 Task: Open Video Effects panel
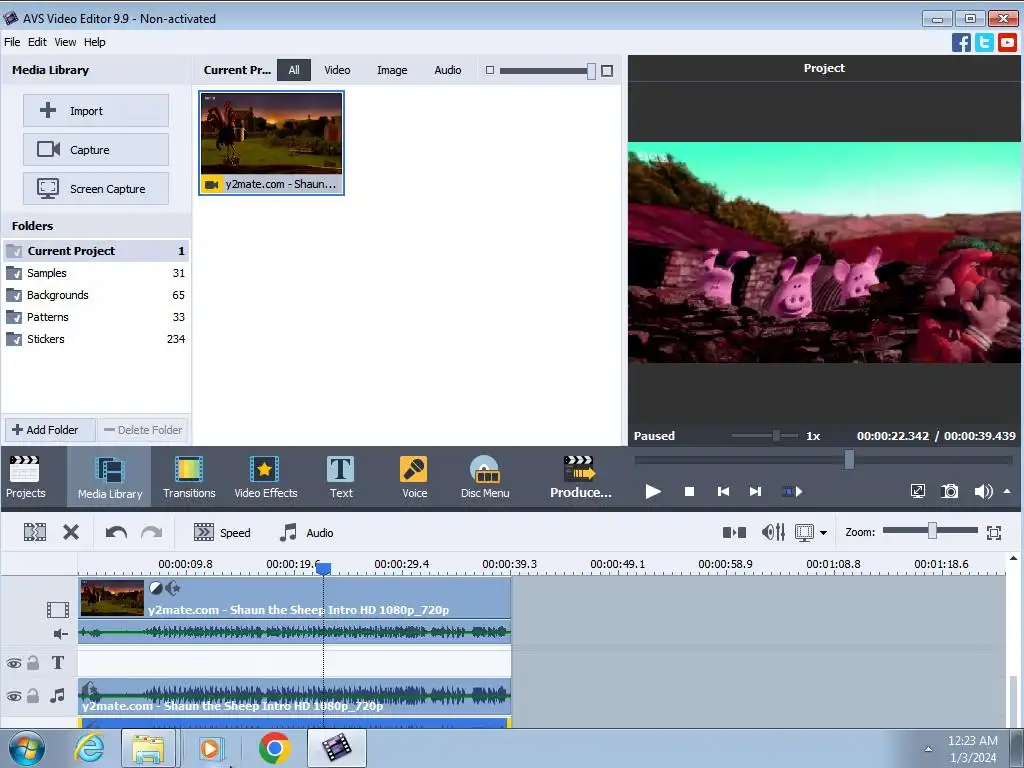[265, 477]
